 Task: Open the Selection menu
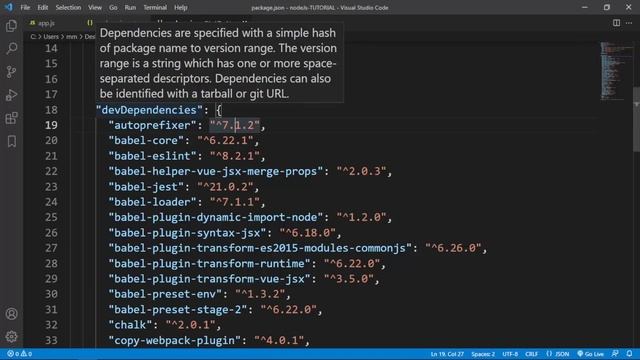(68, 7)
